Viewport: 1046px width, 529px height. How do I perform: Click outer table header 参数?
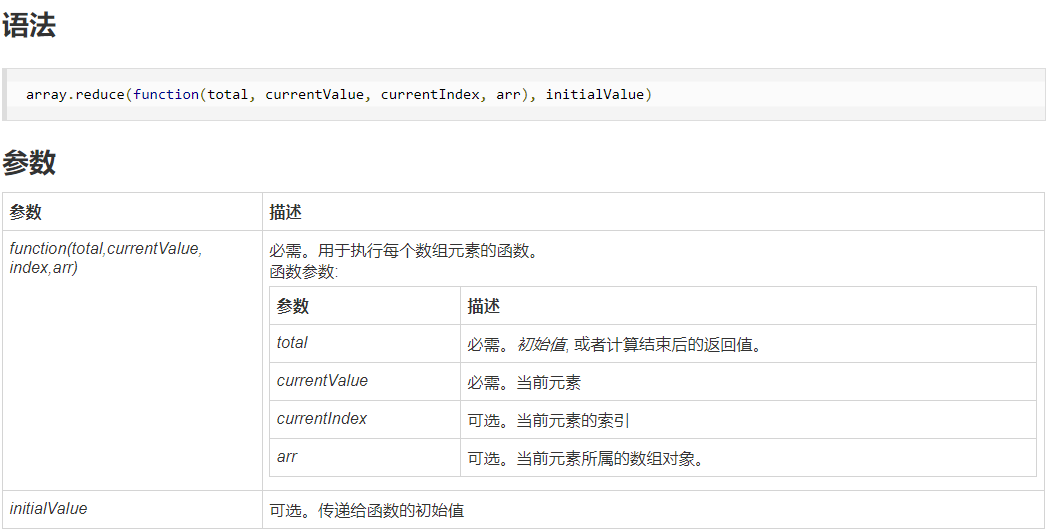click(26, 212)
